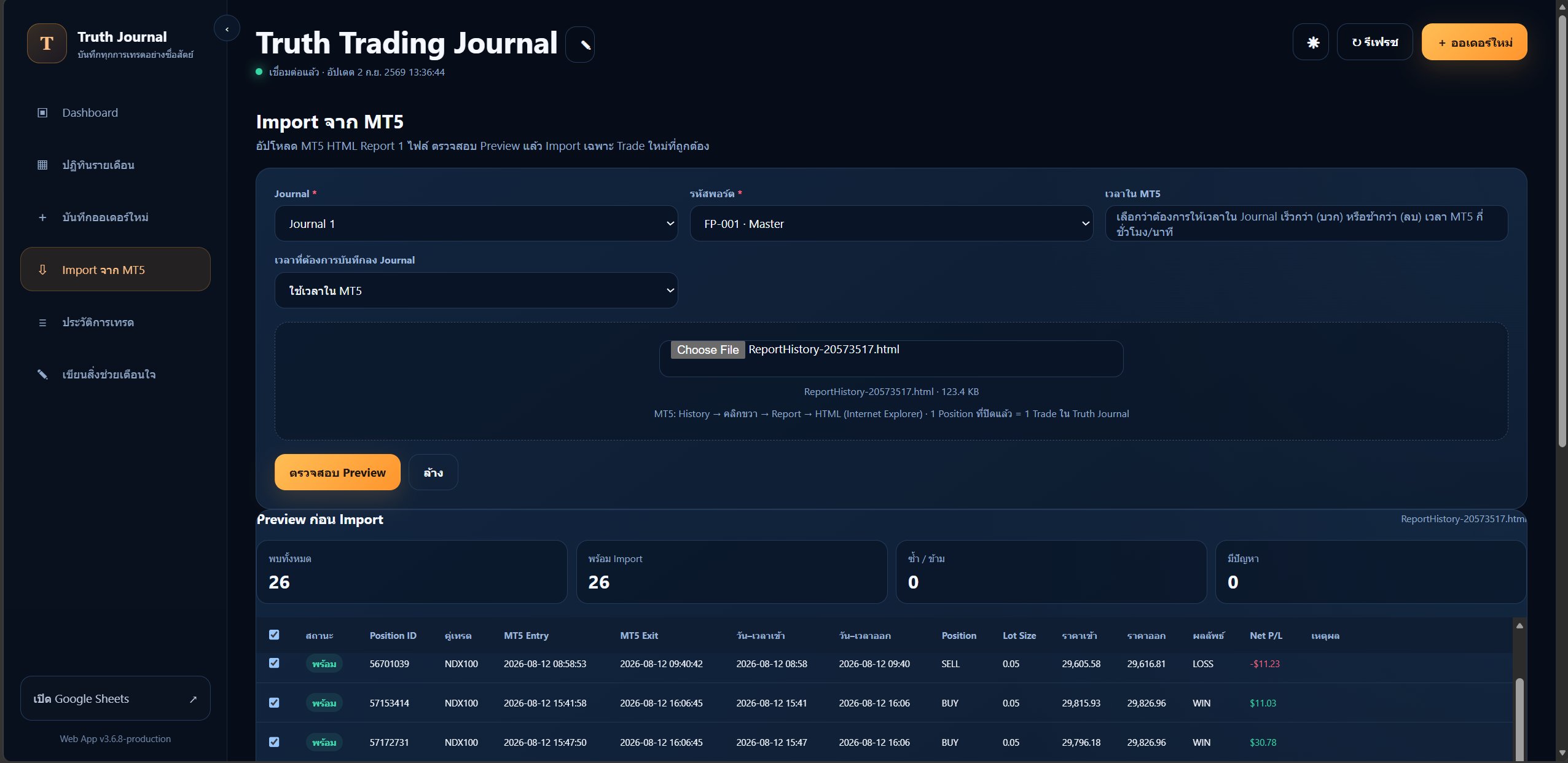Open บันทึกออเดอร์ใหม่ from the sidebar
Viewport: 1568px width, 763px height.
pyautogui.click(x=116, y=217)
